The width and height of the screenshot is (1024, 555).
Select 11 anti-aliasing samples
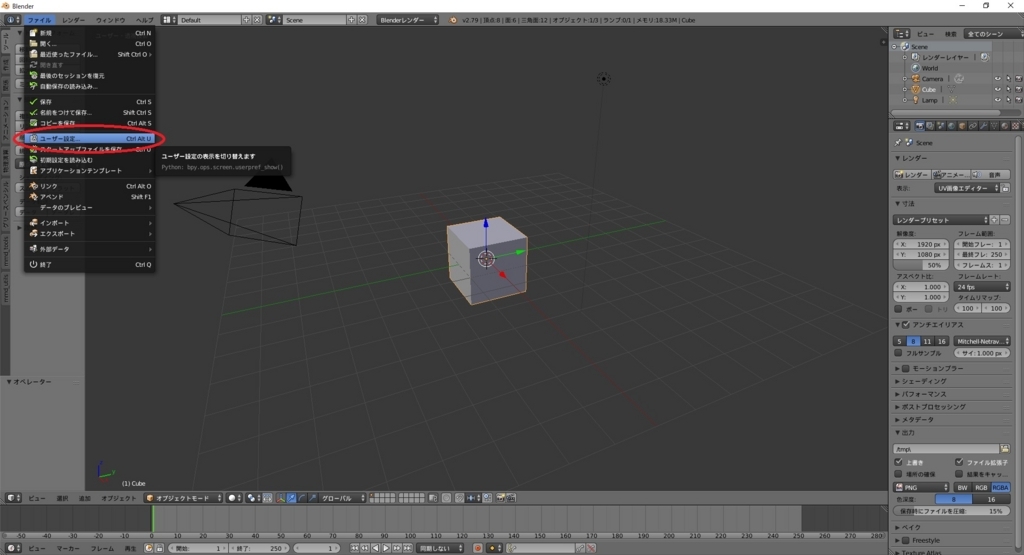point(927,341)
